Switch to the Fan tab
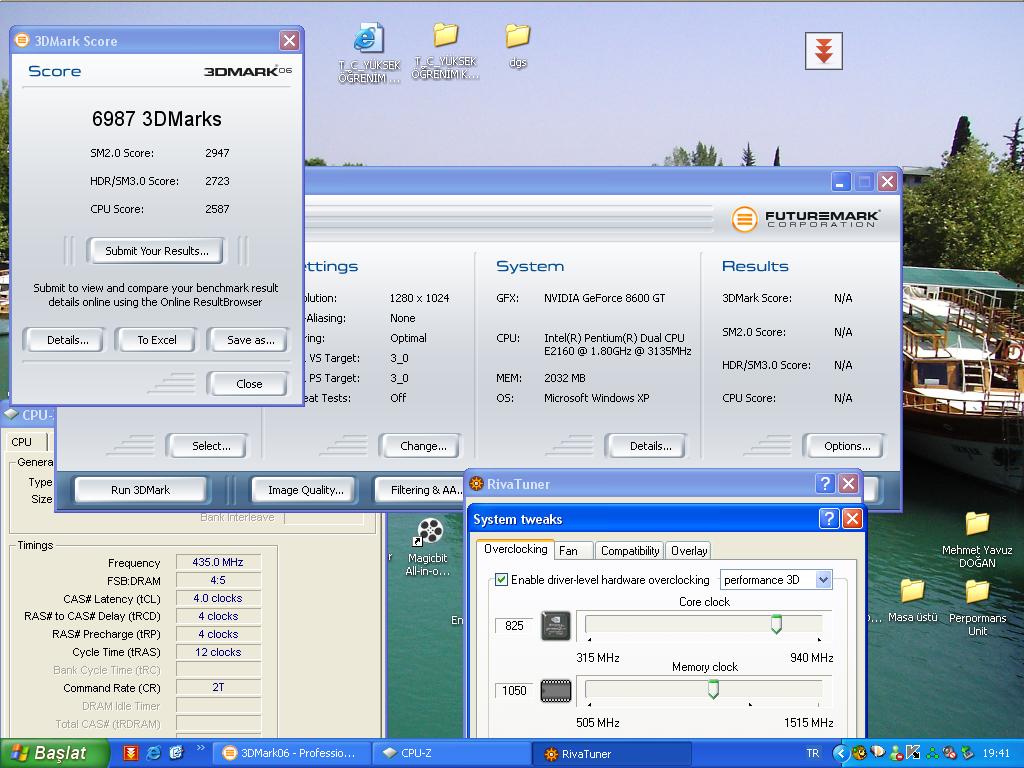Viewport: 1024px width, 768px height. pos(573,551)
